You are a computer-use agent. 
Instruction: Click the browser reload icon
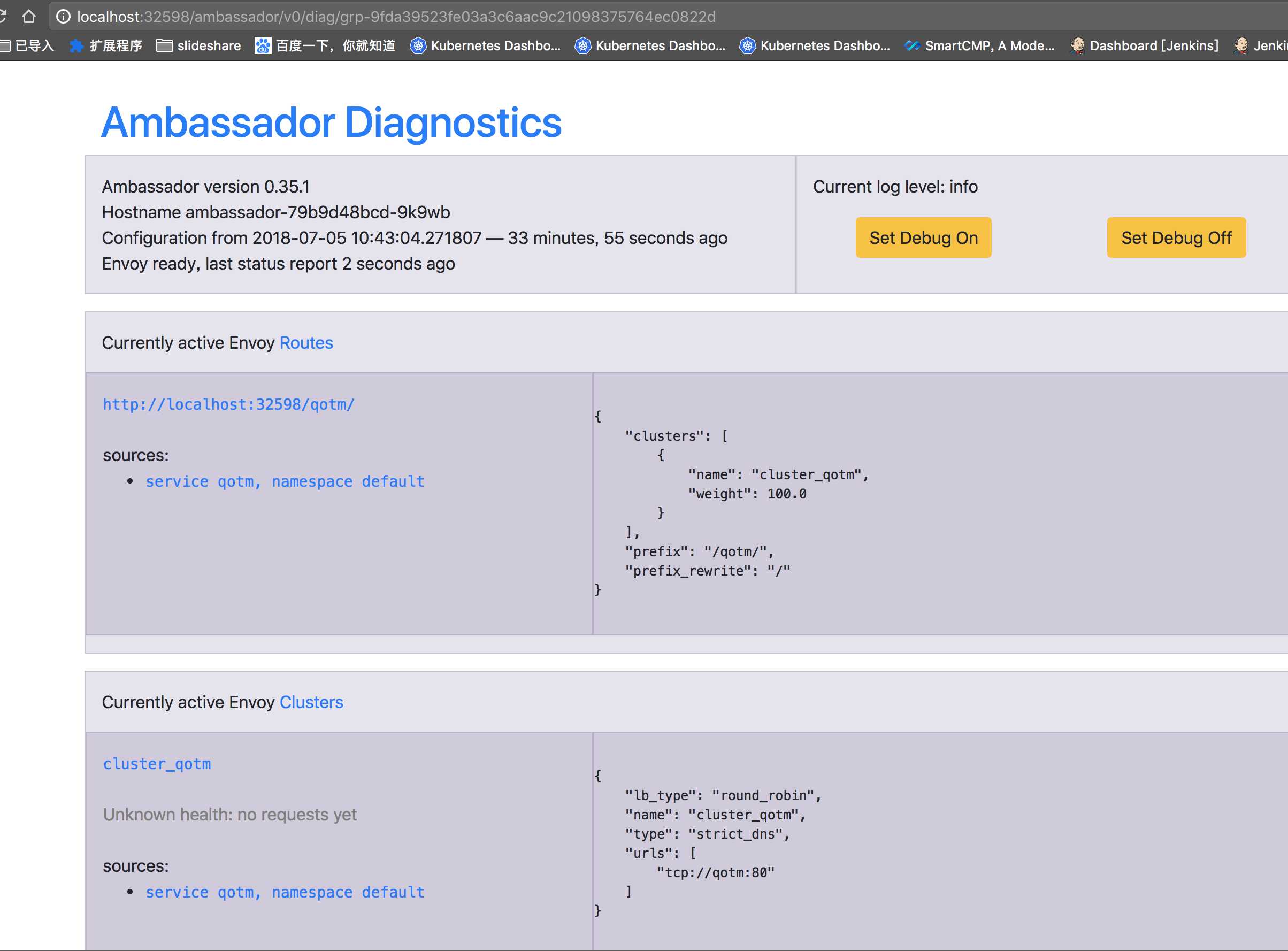point(3,16)
